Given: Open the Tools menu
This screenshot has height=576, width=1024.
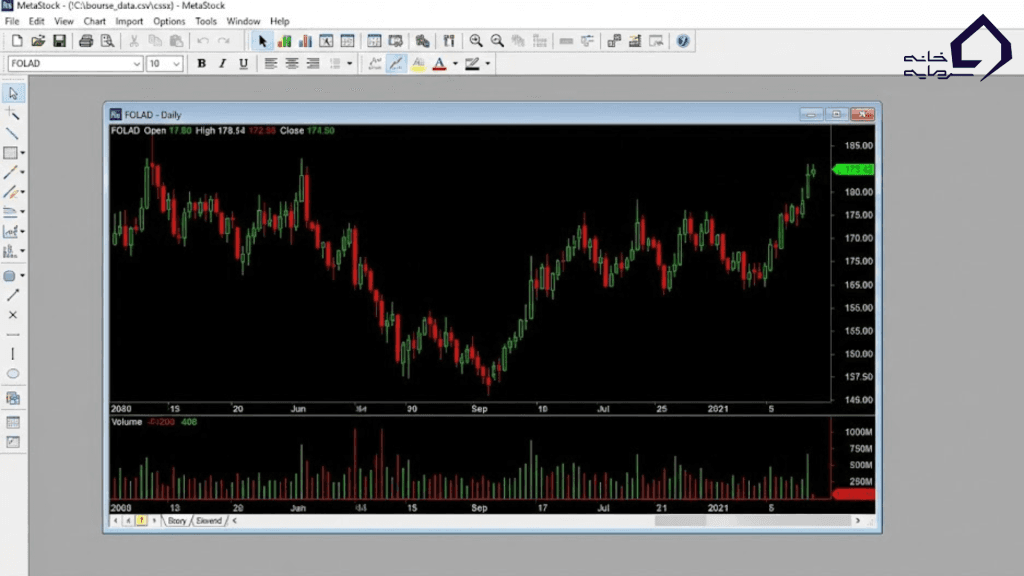Looking at the screenshot, I should tap(206, 21).
